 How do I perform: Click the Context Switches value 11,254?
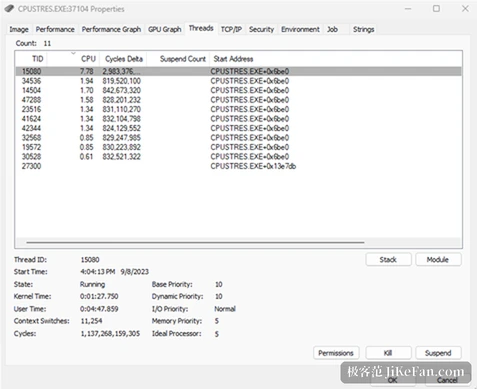coord(91,321)
